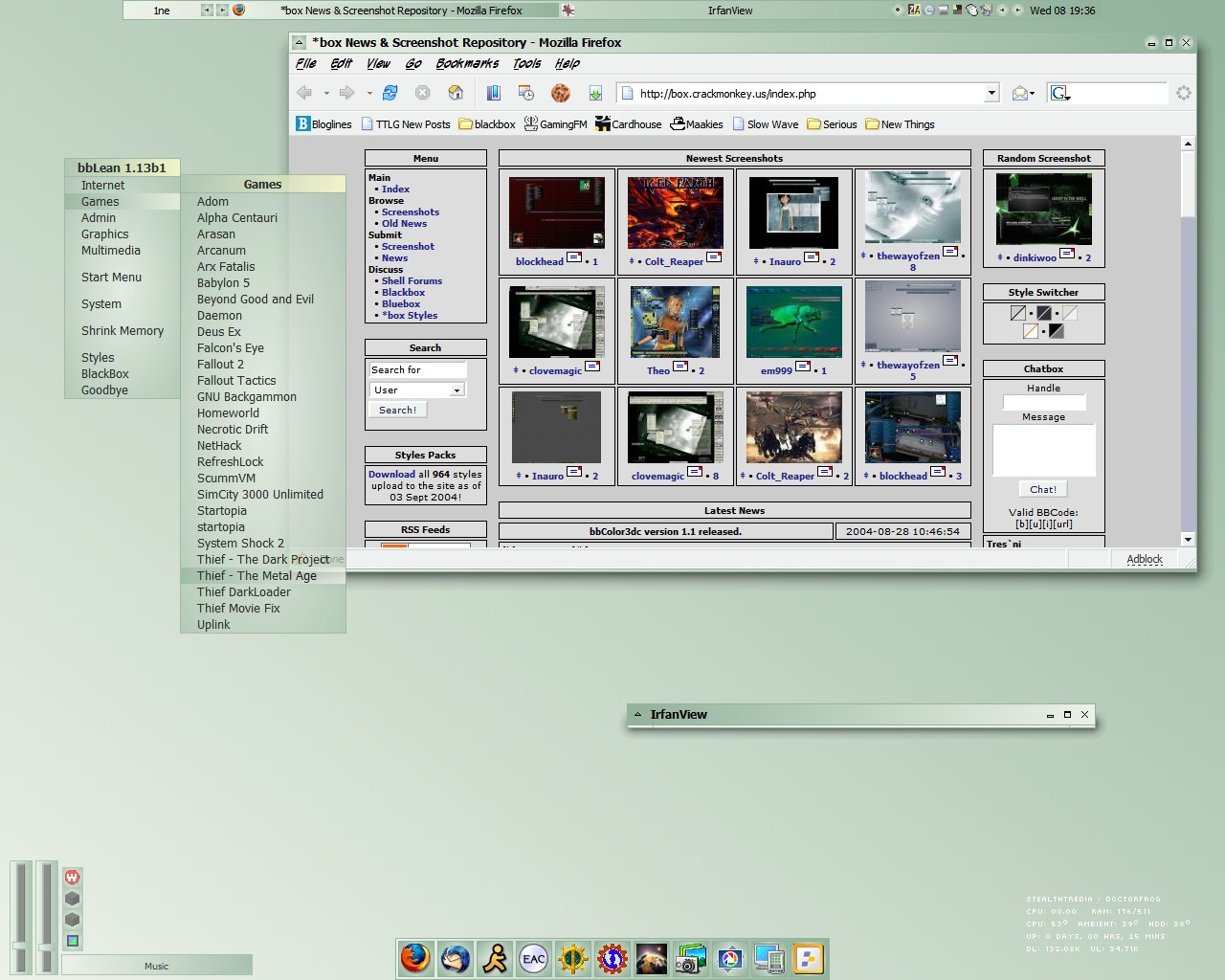Click the cookie icon in Firefox toolbar
Viewport: 1225px width, 980px height.
coord(560,93)
